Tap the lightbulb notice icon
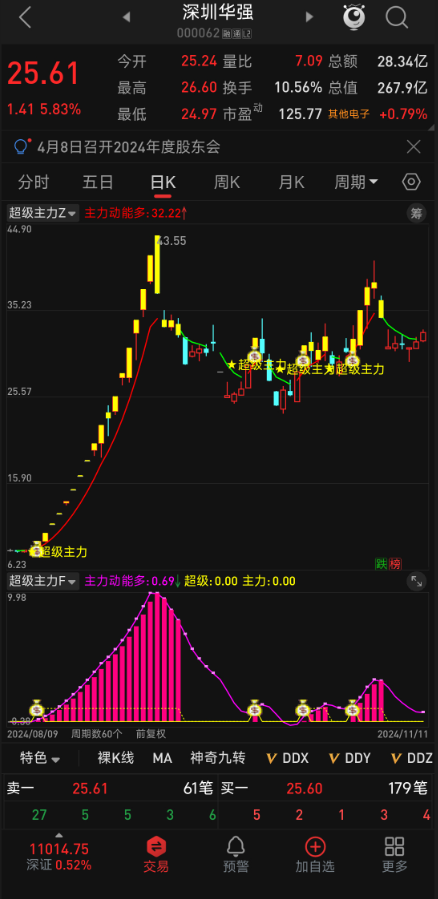This screenshot has height=899, width=438. pos(21,147)
